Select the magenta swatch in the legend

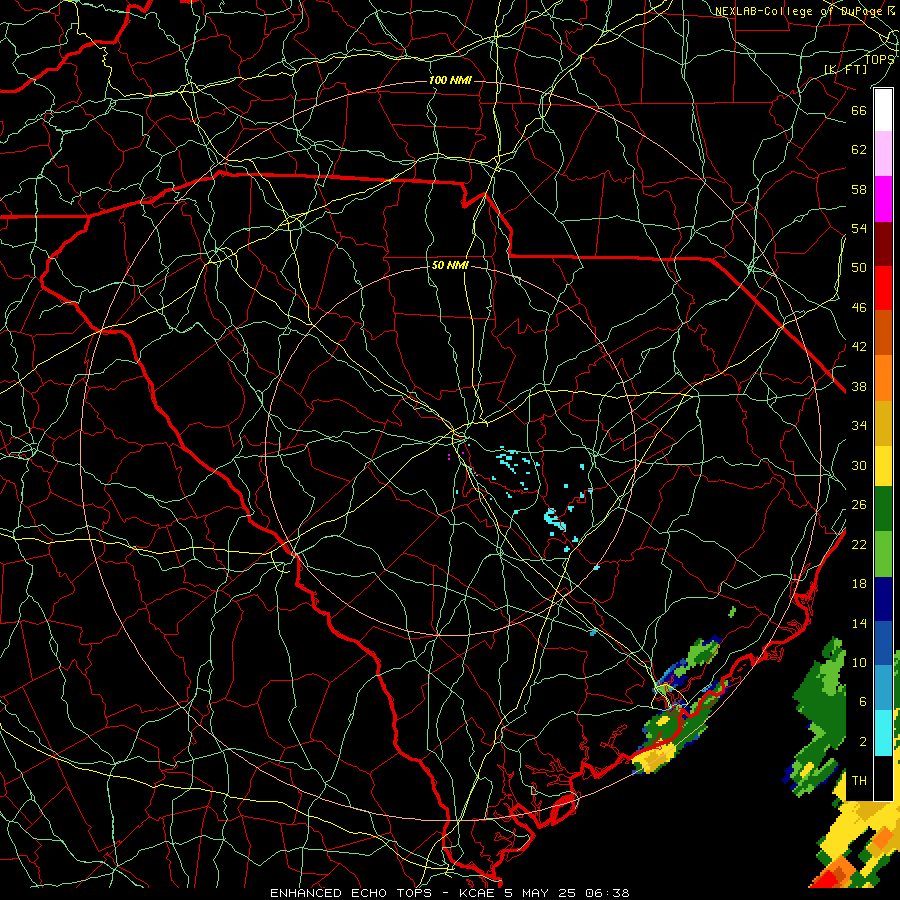[x=883, y=199]
